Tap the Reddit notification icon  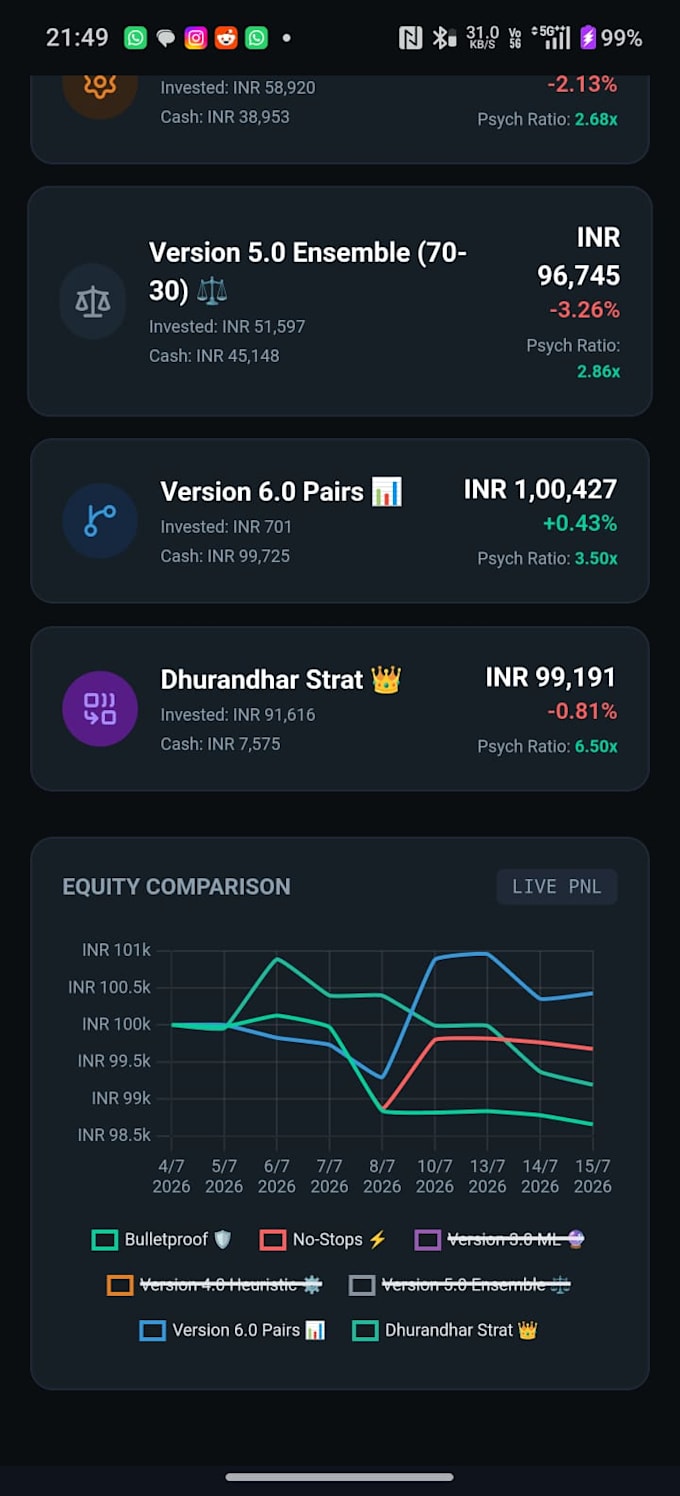point(226,38)
